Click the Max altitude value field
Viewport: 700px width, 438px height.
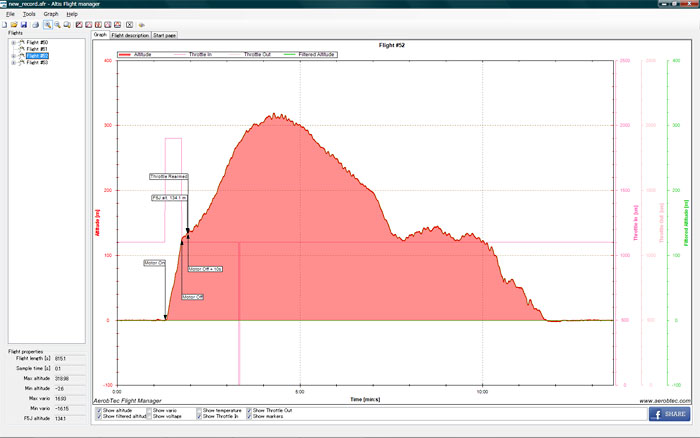[x=69, y=379]
